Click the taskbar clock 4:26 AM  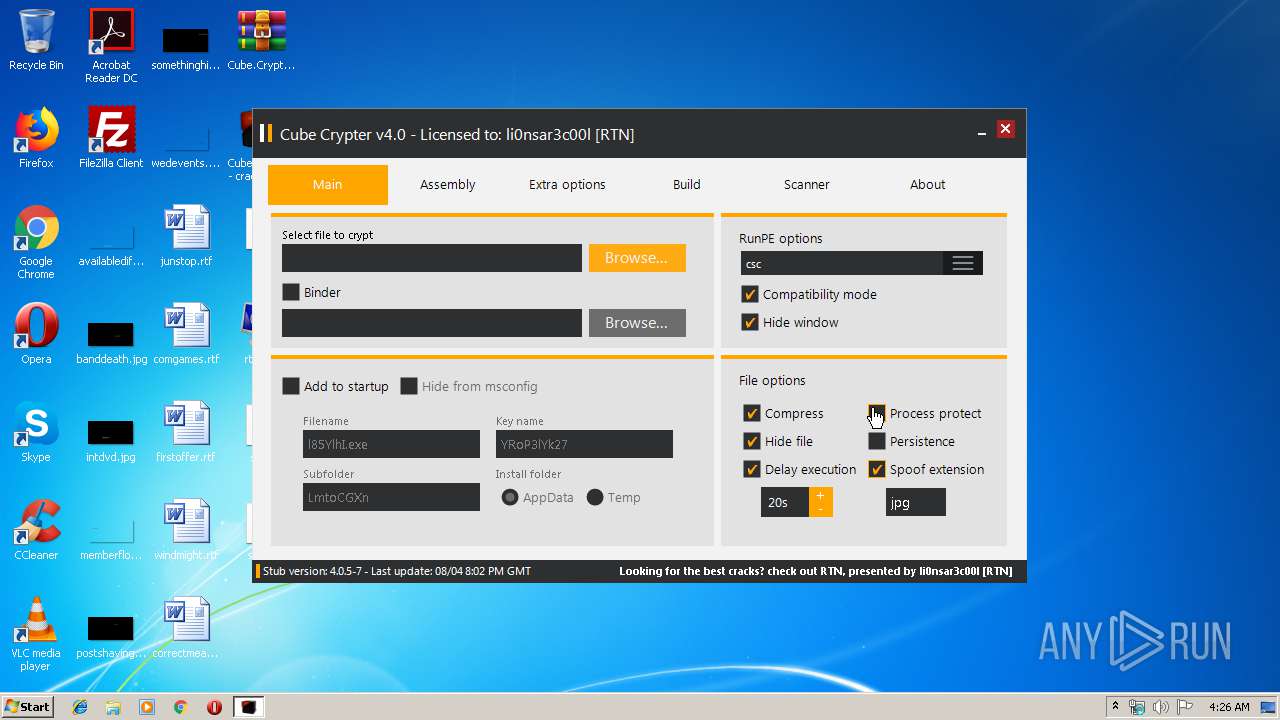[1229, 707]
